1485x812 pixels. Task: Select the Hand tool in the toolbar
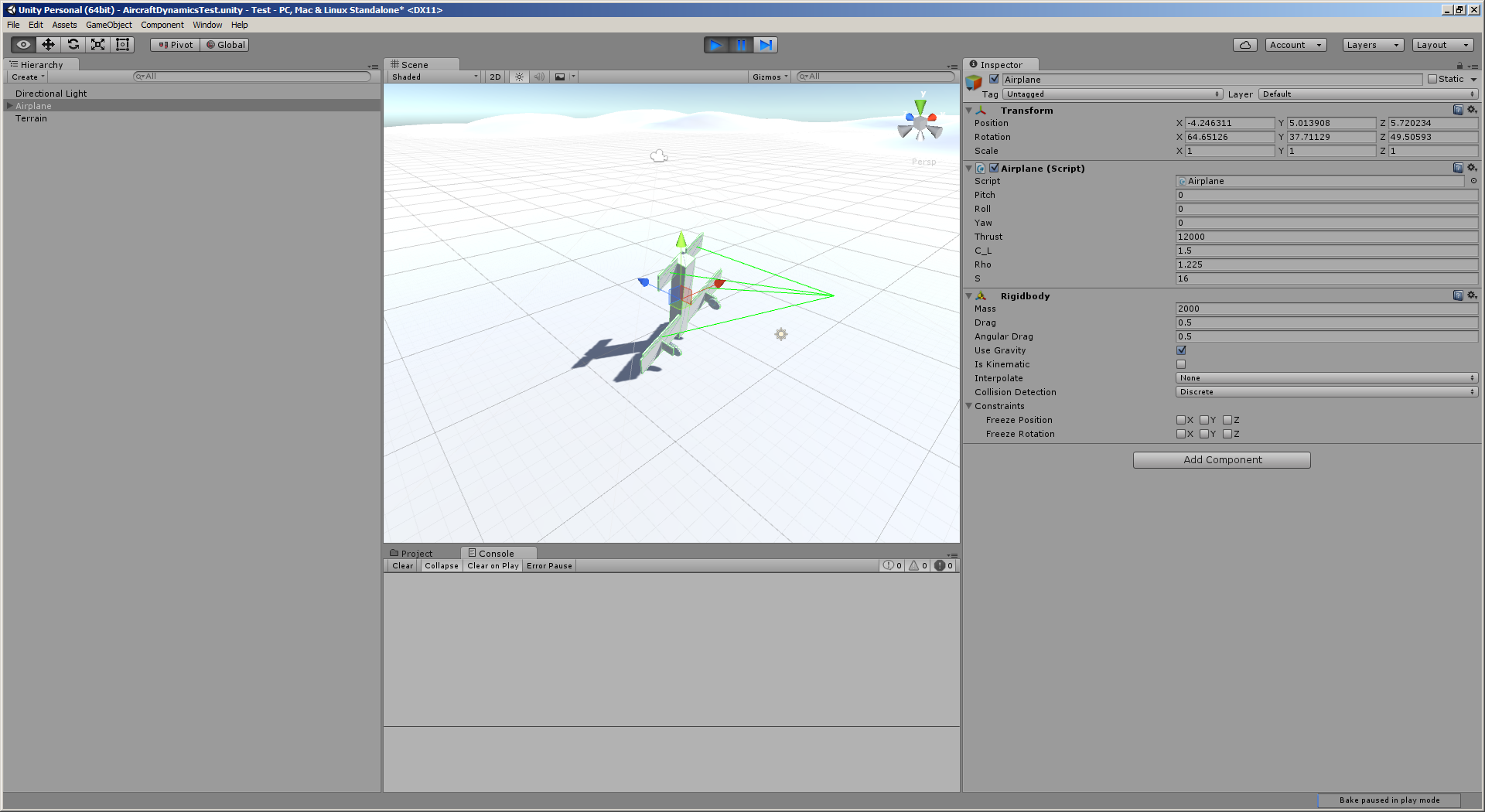point(22,44)
